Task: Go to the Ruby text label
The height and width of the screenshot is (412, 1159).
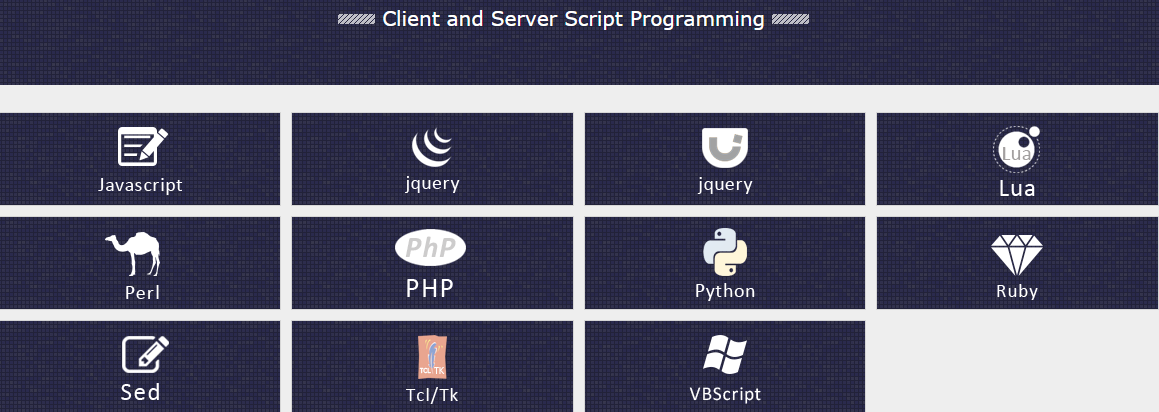Action: pyautogui.click(x=1017, y=291)
